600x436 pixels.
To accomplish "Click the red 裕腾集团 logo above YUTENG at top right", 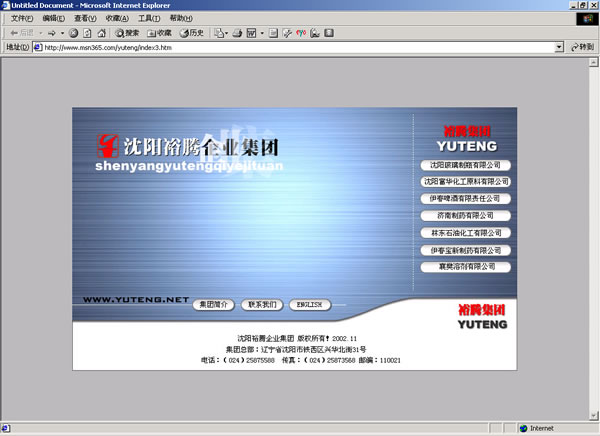I will (467, 131).
